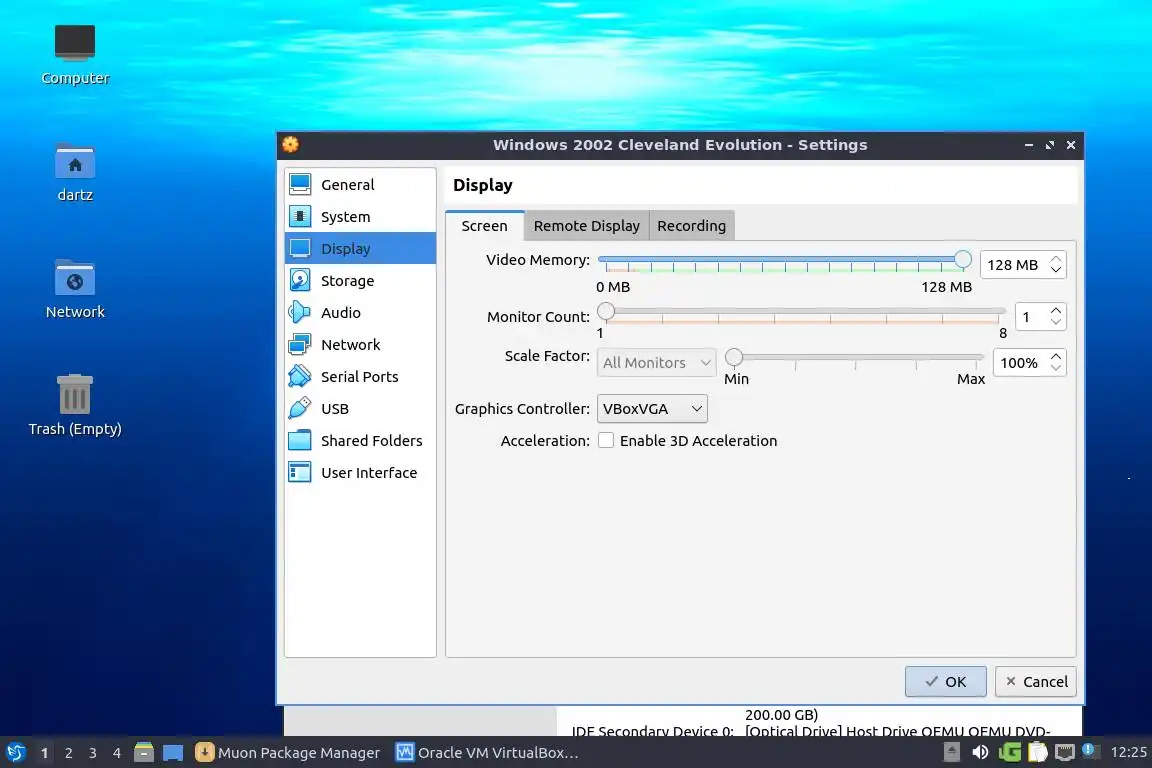The width and height of the screenshot is (1152, 768).
Task: Select workspace 1 in pager
Action: click(44, 753)
